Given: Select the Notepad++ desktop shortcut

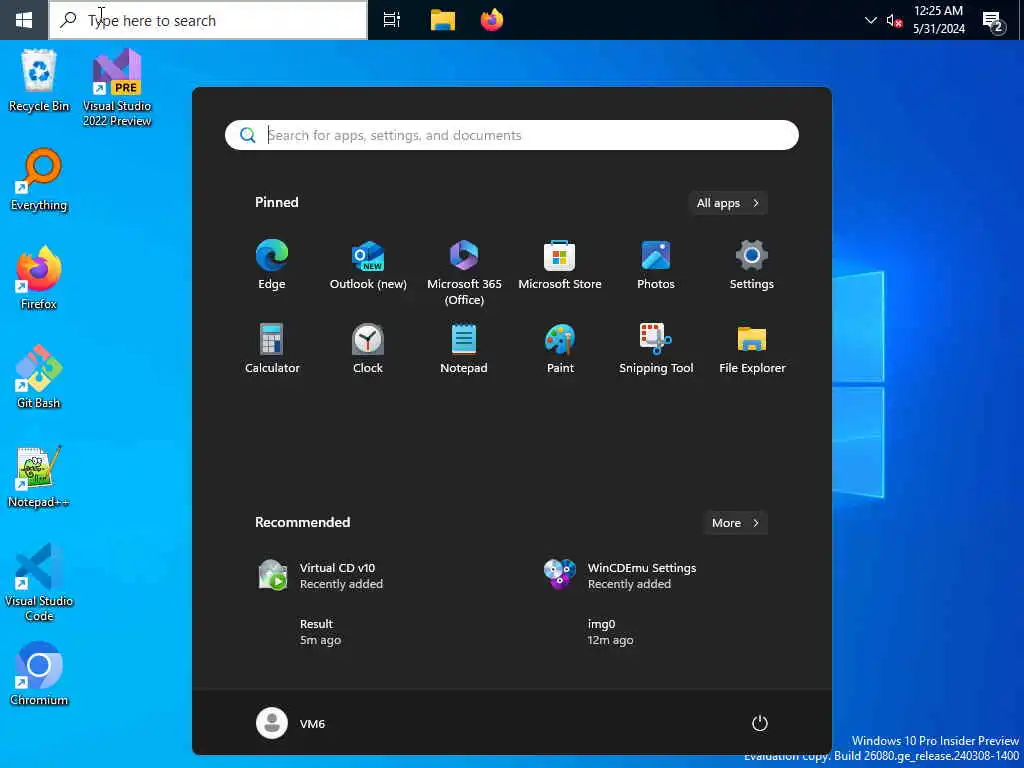Looking at the screenshot, I should 39,477.
